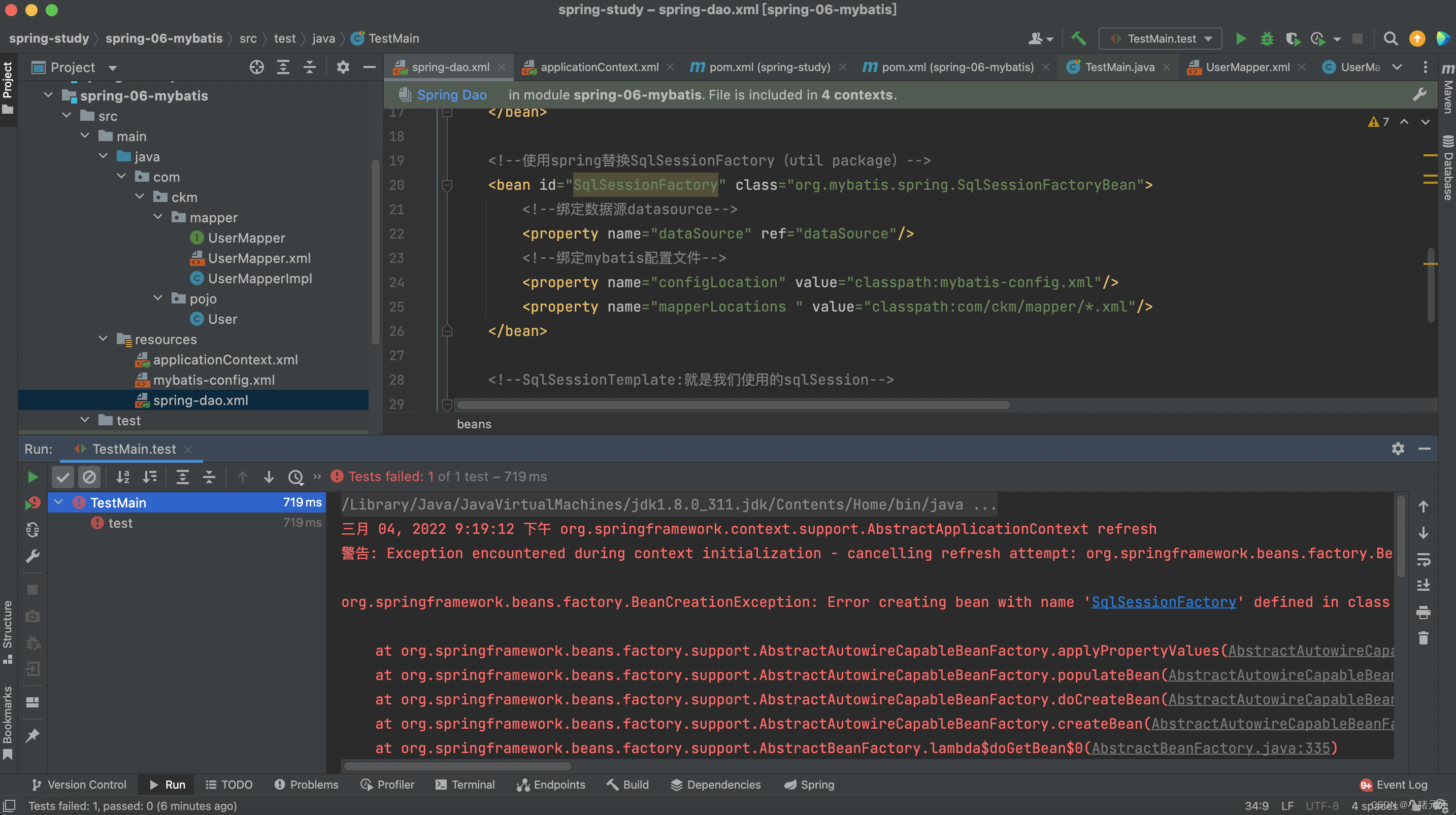Collapse the mapper package
Image resolution: width=1456 pixels, height=815 pixels.
coord(158,217)
